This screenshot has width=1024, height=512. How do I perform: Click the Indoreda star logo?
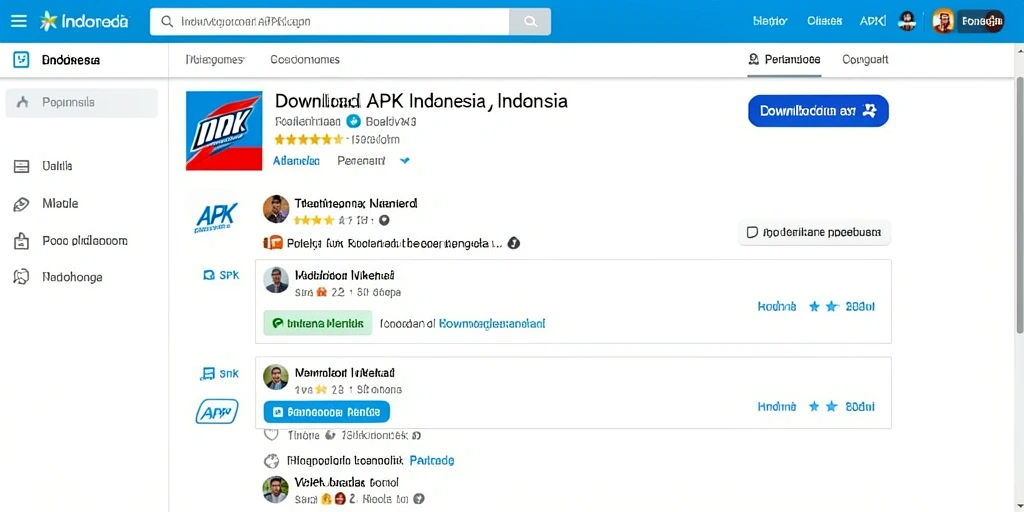click(x=48, y=21)
